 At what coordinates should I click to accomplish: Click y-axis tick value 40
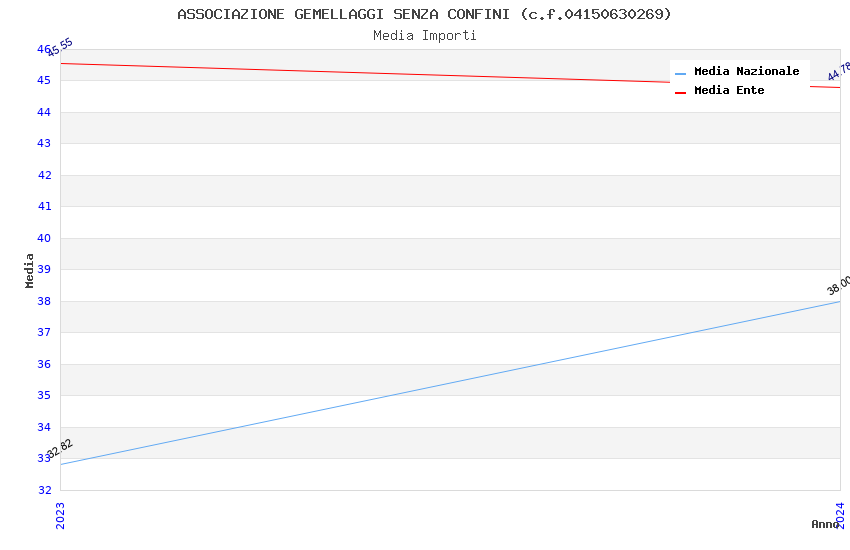click(44, 238)
